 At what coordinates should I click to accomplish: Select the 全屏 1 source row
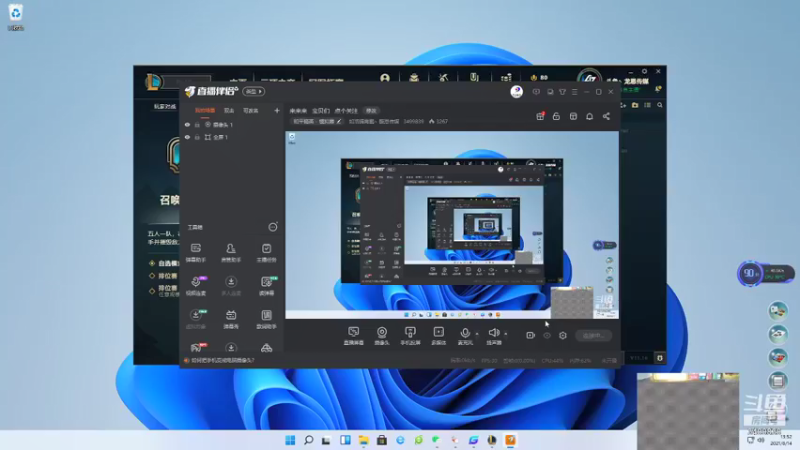[x=232, y=137]
